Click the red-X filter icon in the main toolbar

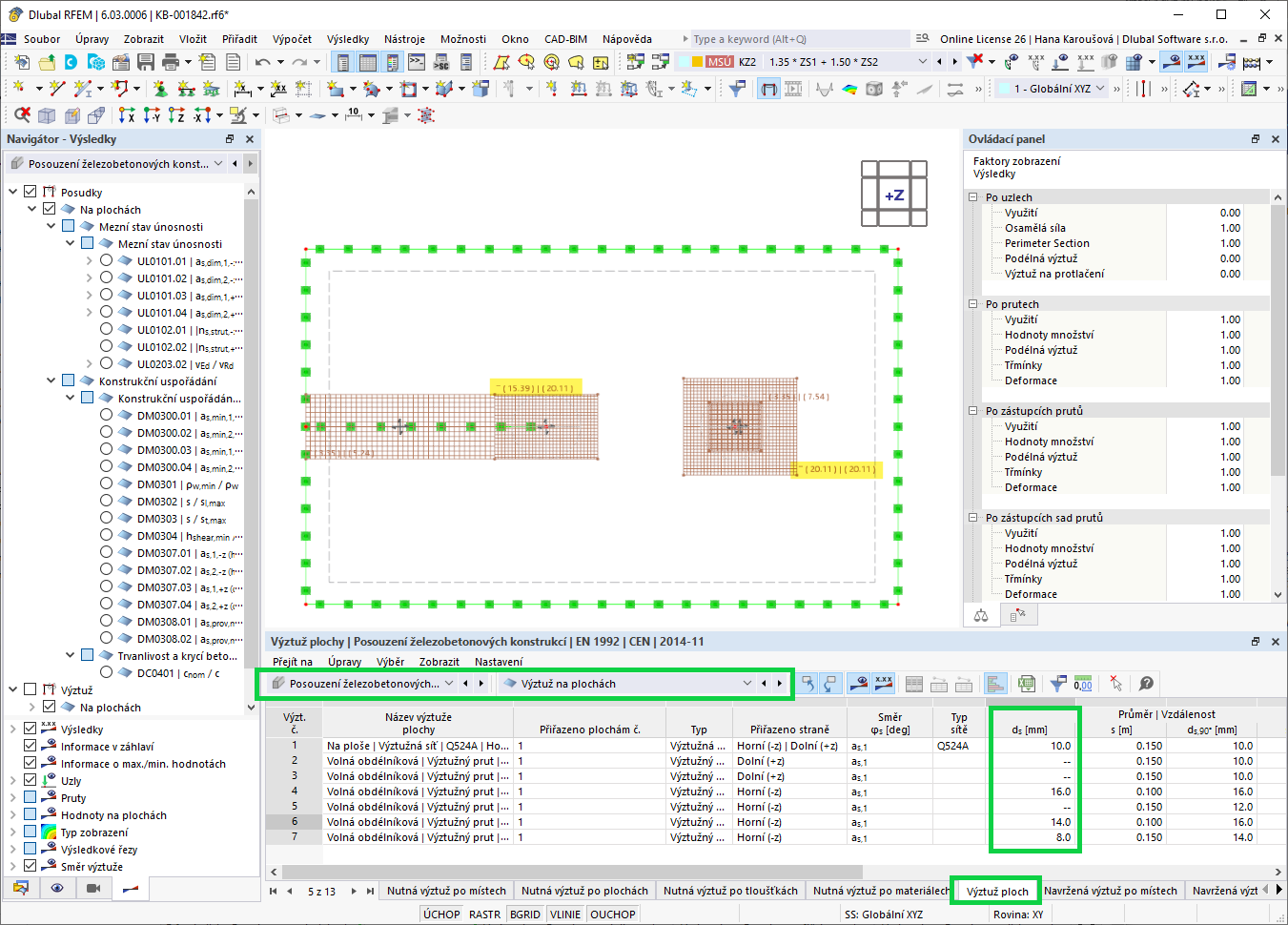coord(974,62)
